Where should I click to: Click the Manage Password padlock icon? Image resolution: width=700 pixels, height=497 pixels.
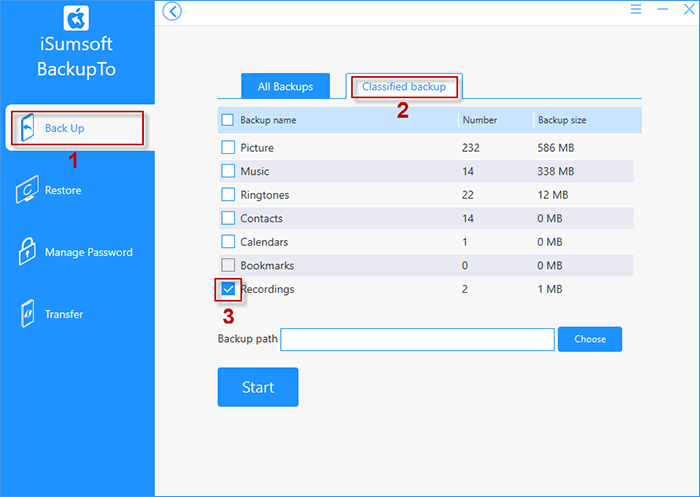point(27,251)
